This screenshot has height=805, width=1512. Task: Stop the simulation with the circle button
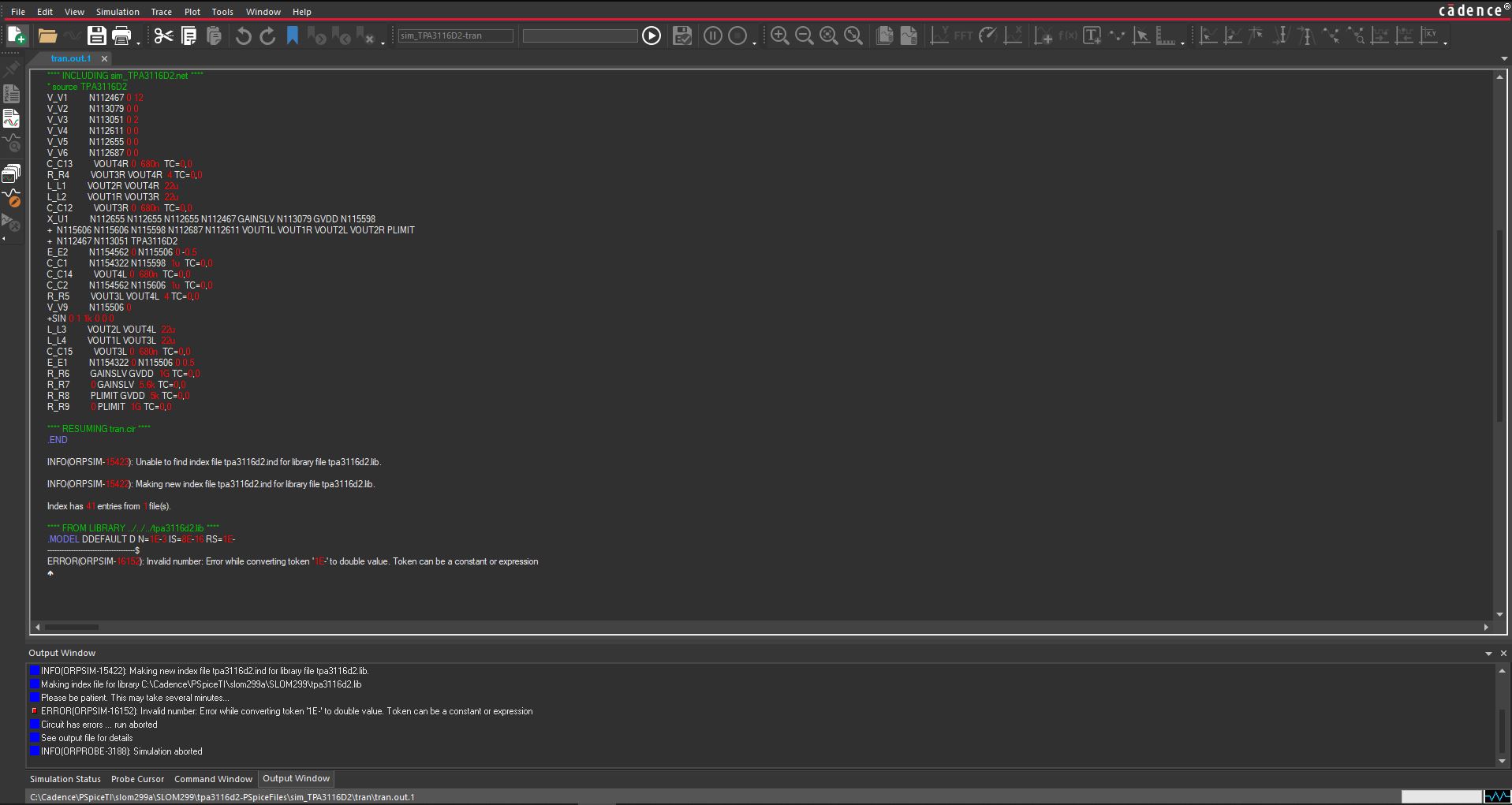pos(737,35)
